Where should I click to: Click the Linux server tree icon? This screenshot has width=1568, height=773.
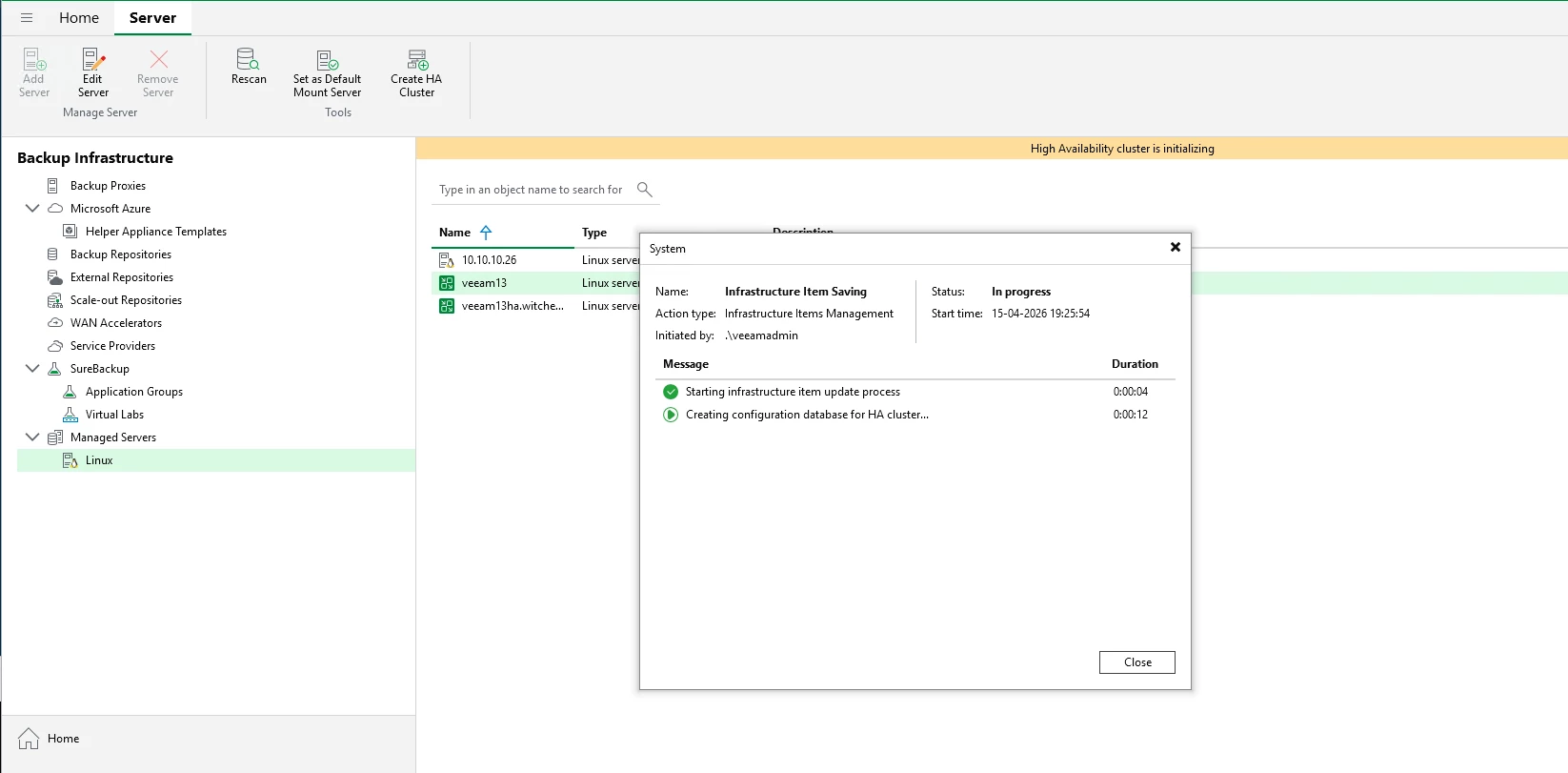[70, 460]
